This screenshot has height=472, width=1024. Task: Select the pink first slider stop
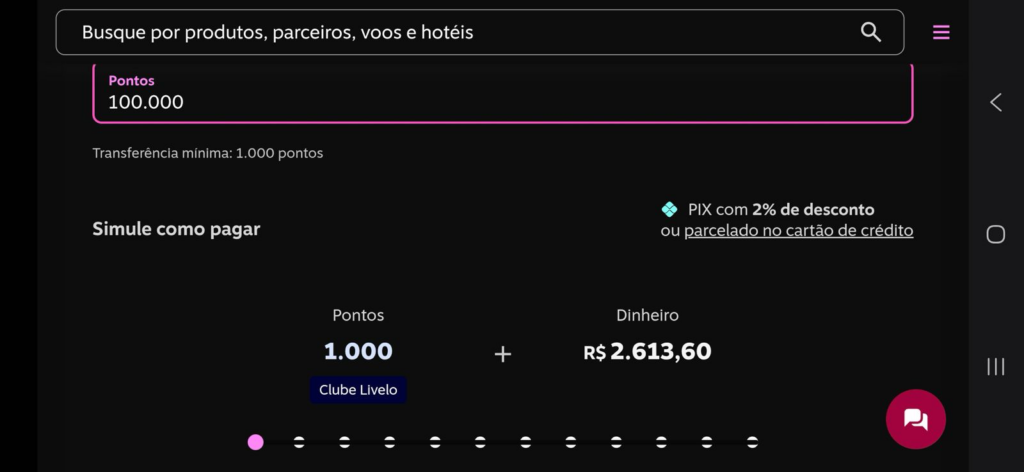pyautogui.click(x=255, y=442)
